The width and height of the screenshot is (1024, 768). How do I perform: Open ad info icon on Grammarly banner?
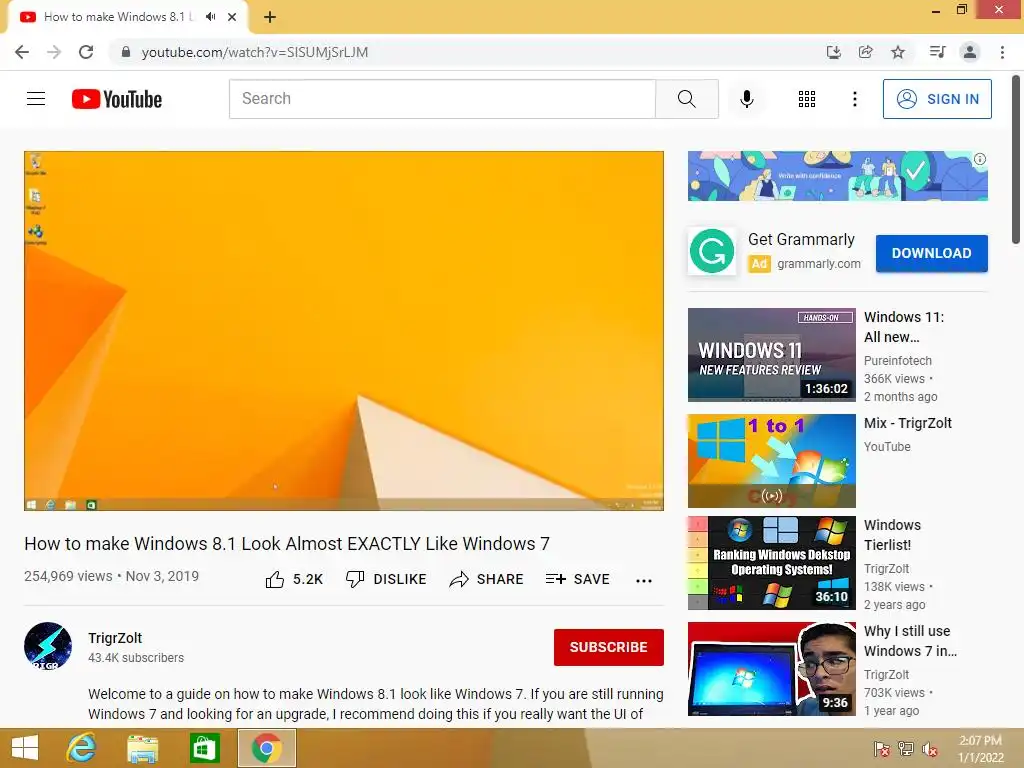click(980, 159)
